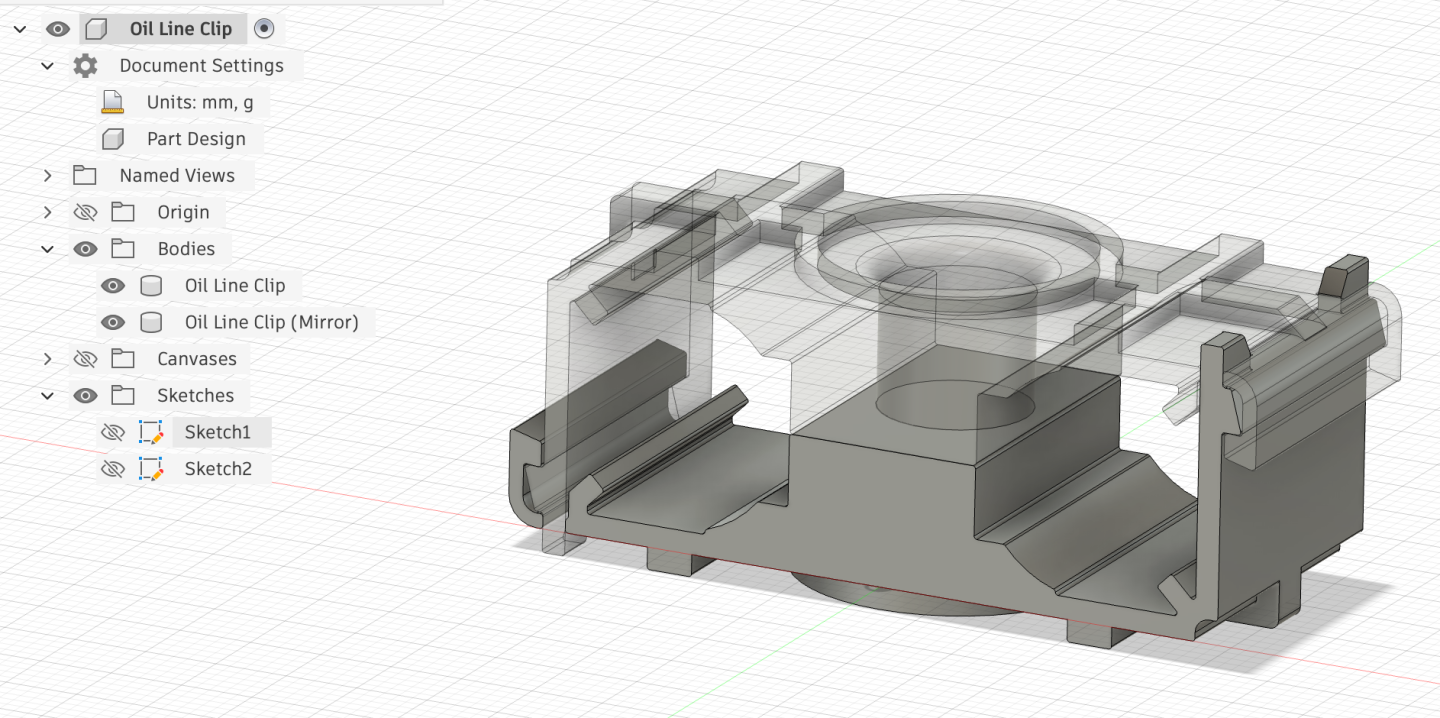The height and width of the screenshot is (718, 1440).
Task: Select the root Oil Line Clip label
Action: 181,29
